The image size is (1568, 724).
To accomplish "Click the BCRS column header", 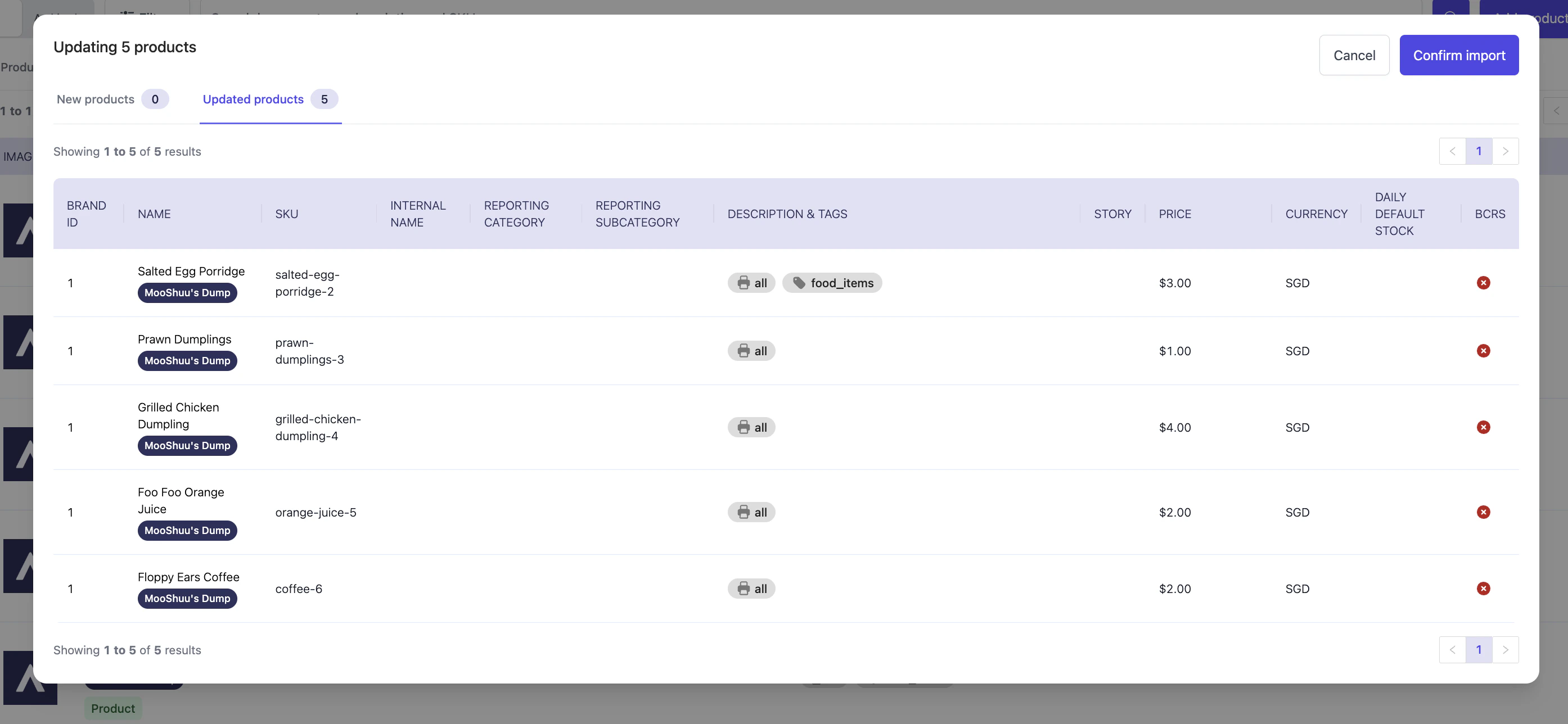I will click(x=1489, y=214).
